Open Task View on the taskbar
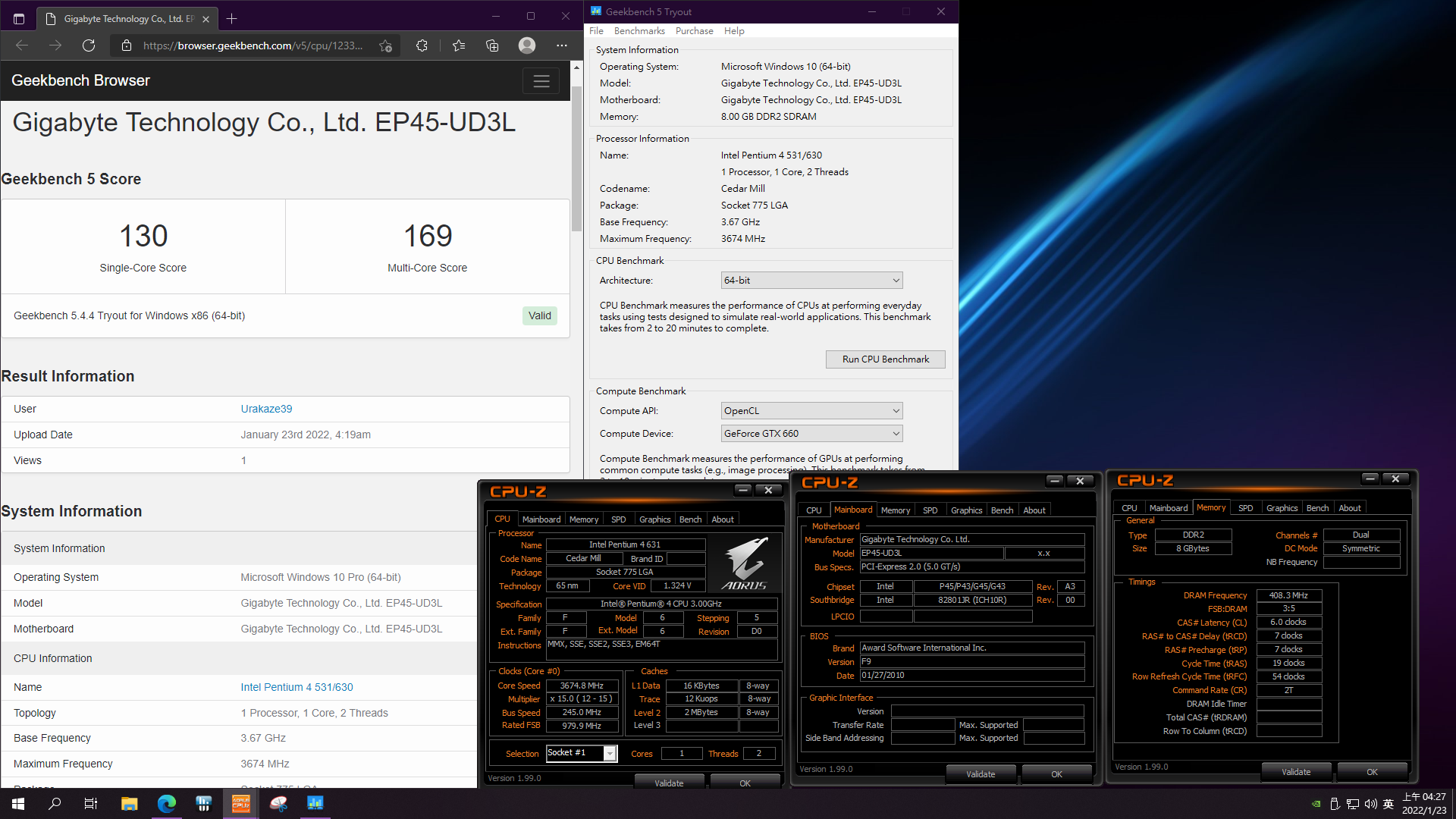1456x819 pixels. coord(91,803)
